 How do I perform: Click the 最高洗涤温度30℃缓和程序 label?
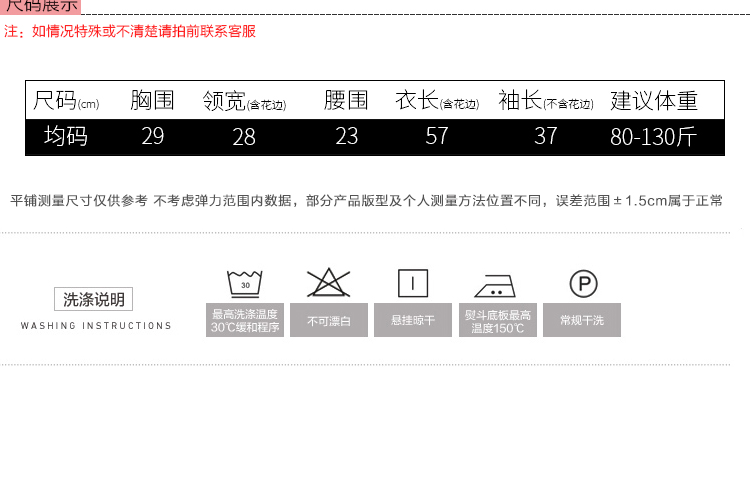(x=244, y=320)
